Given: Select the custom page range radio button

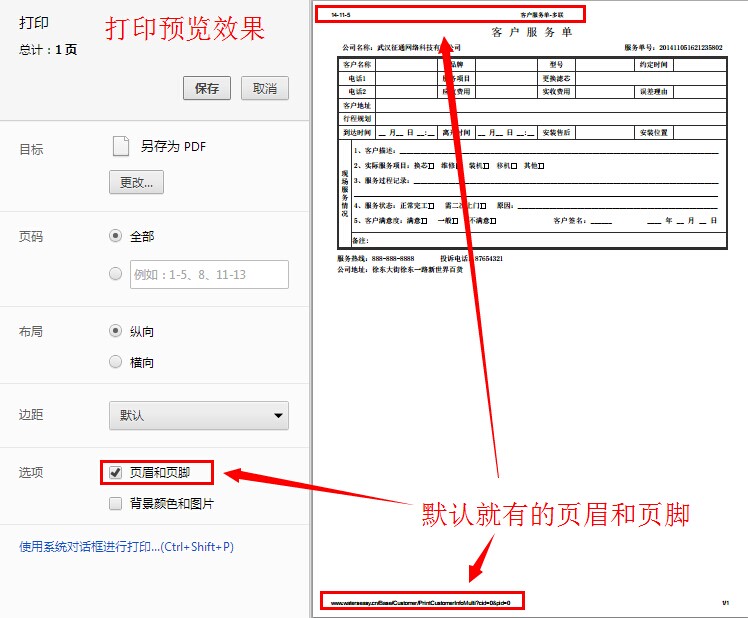Looking at the screenshot, I should click(x=116, y=274).
